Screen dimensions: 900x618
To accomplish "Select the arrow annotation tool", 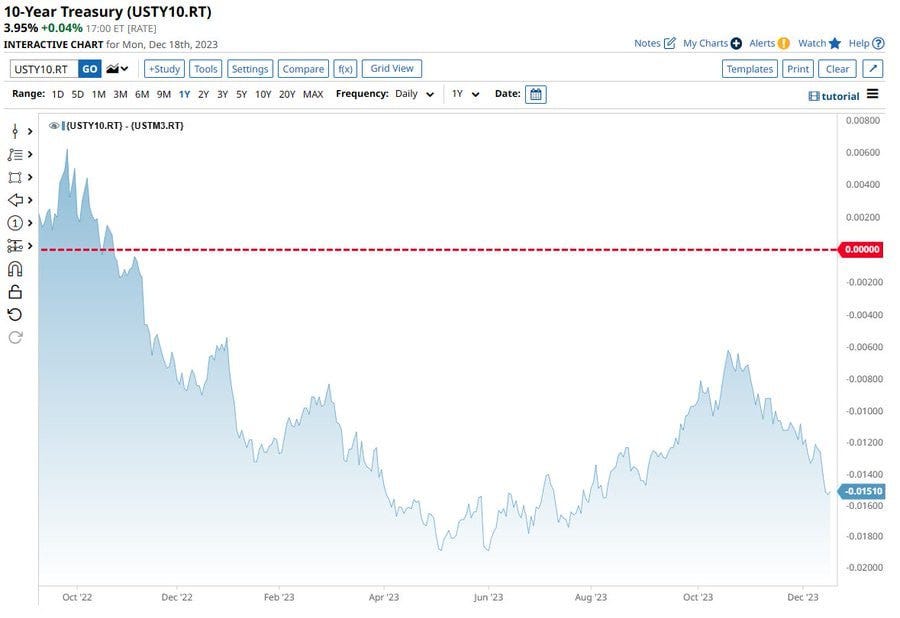I will (15, 200).
